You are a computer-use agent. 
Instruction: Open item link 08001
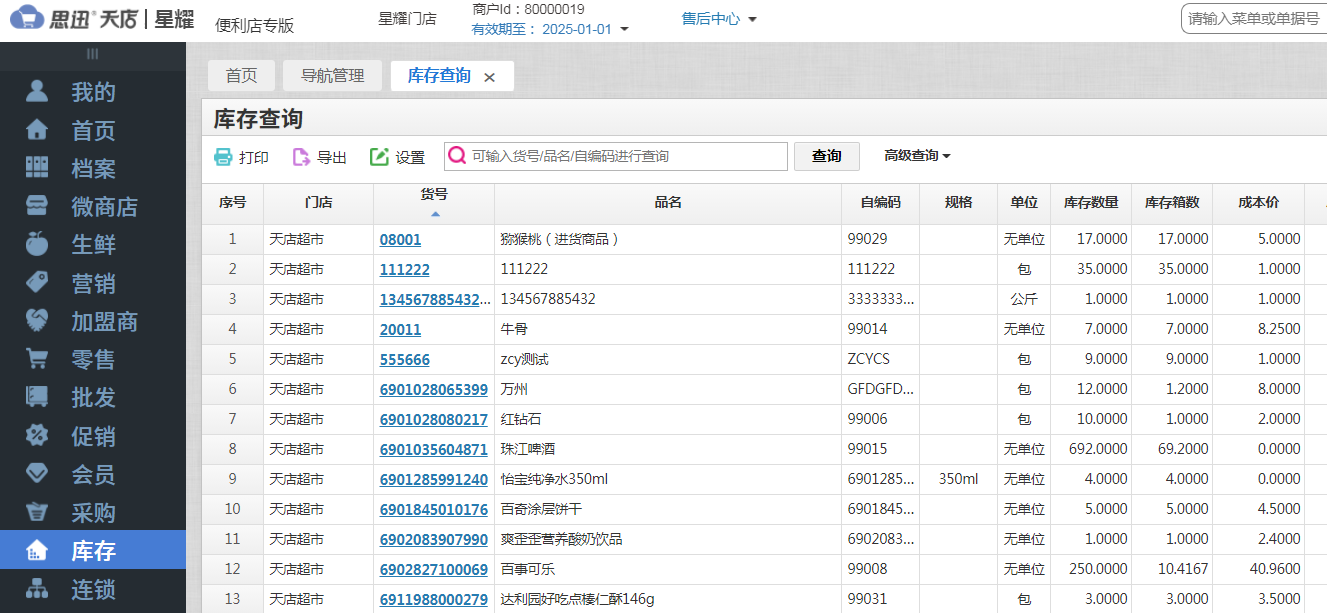400,239
